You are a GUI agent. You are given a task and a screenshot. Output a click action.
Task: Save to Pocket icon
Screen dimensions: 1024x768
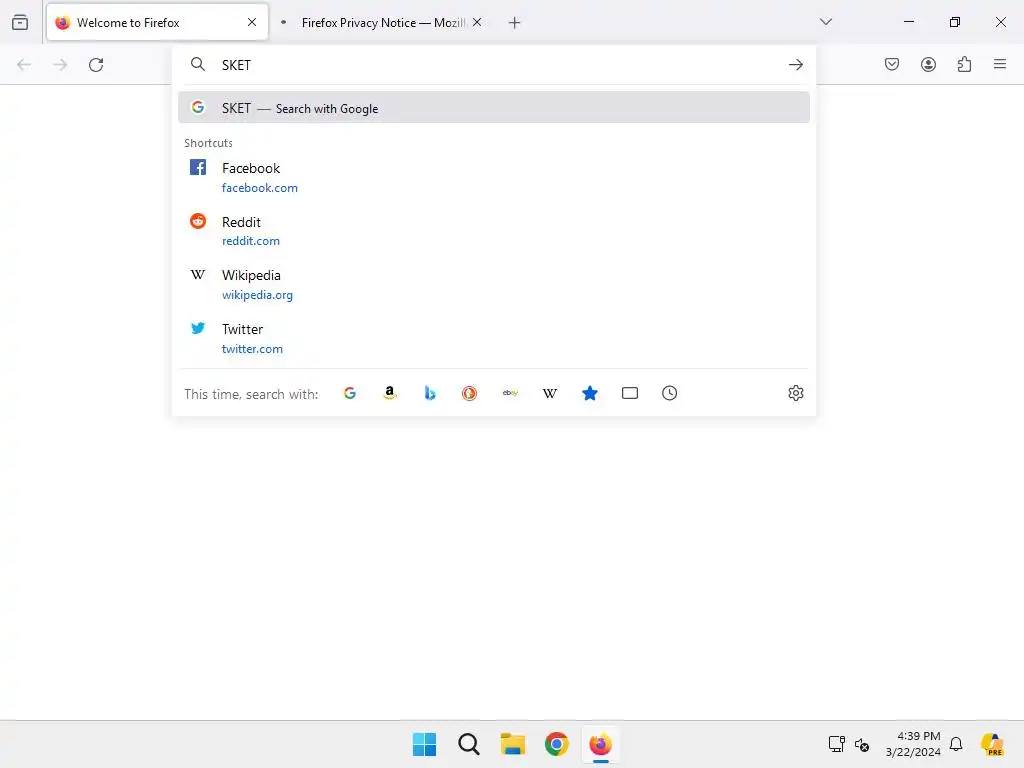pos(892,64)
